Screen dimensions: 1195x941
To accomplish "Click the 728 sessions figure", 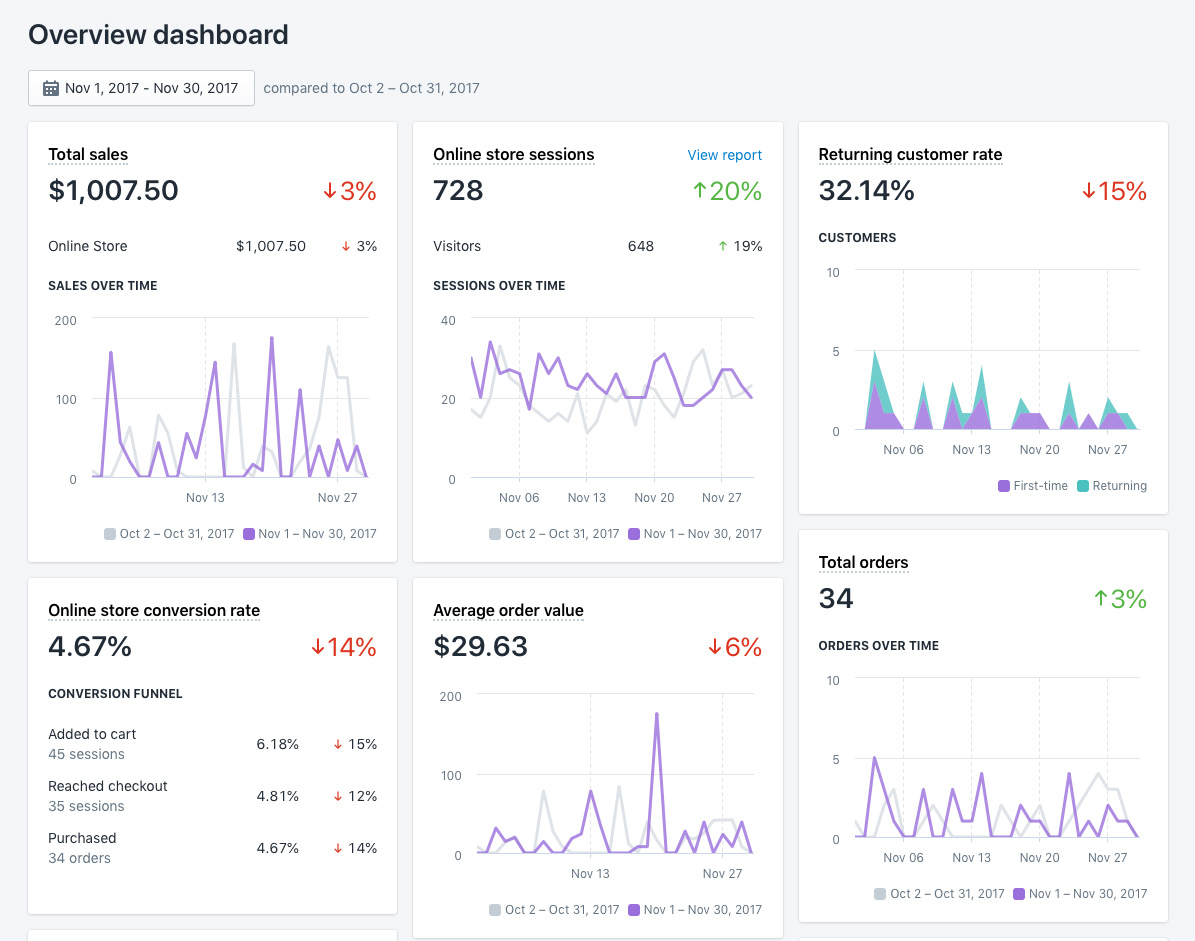I will [x=458, y=190].
